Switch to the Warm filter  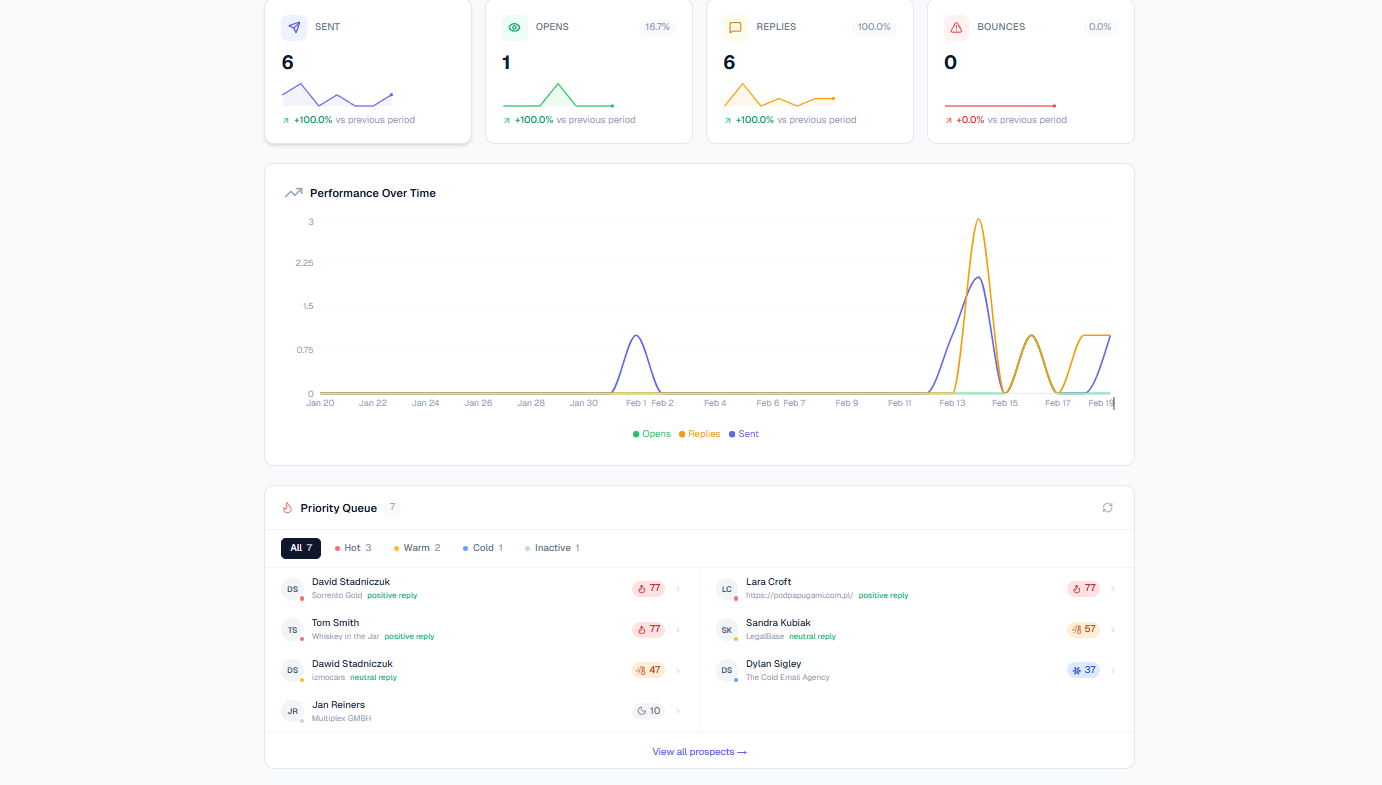pyautogui.click(x=416, y=547)
